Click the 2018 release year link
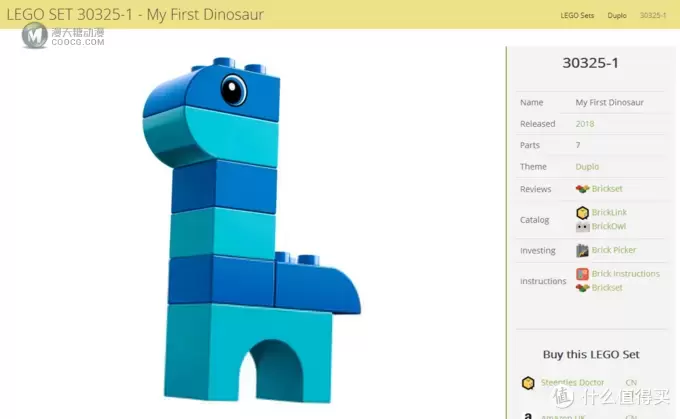The height and width of the screenshot is (419, 680). [585, 124]
